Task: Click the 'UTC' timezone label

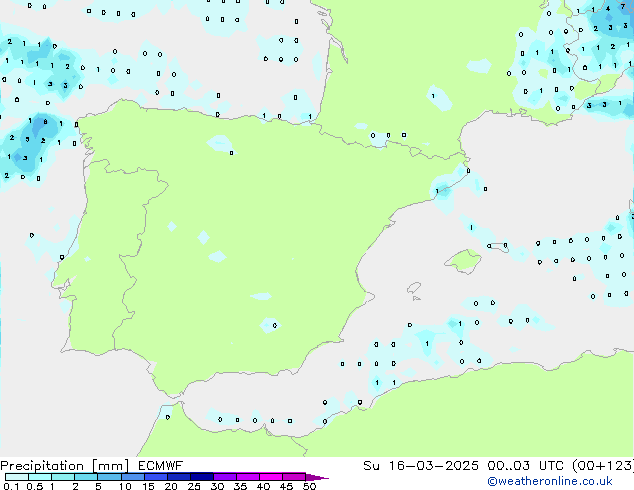Action: point(551,466)
